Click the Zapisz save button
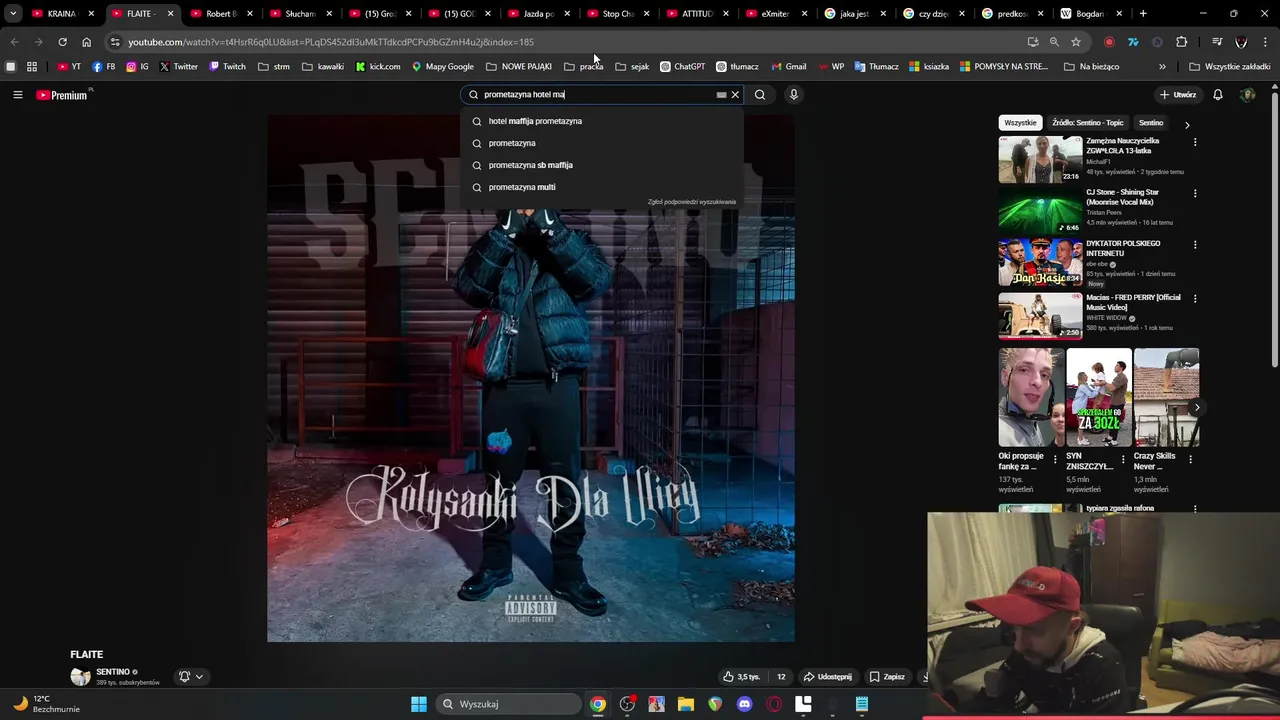 point(887,677)
